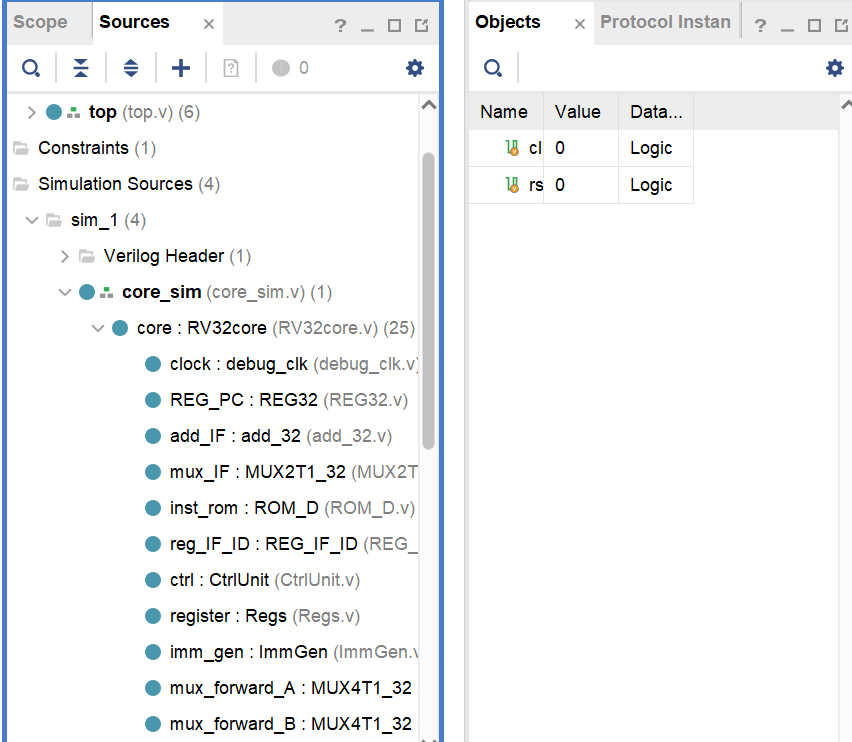Open Sources panel settings gear
This screenshot has width=852, height=742.
click(x=414, y=68)
